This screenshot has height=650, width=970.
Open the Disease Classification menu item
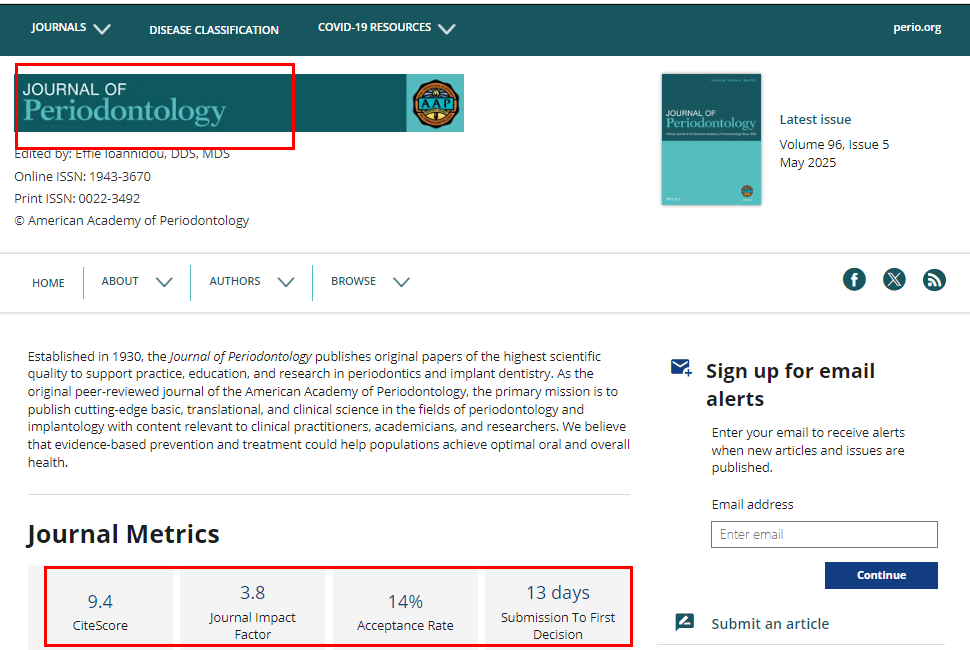[214, 30]
